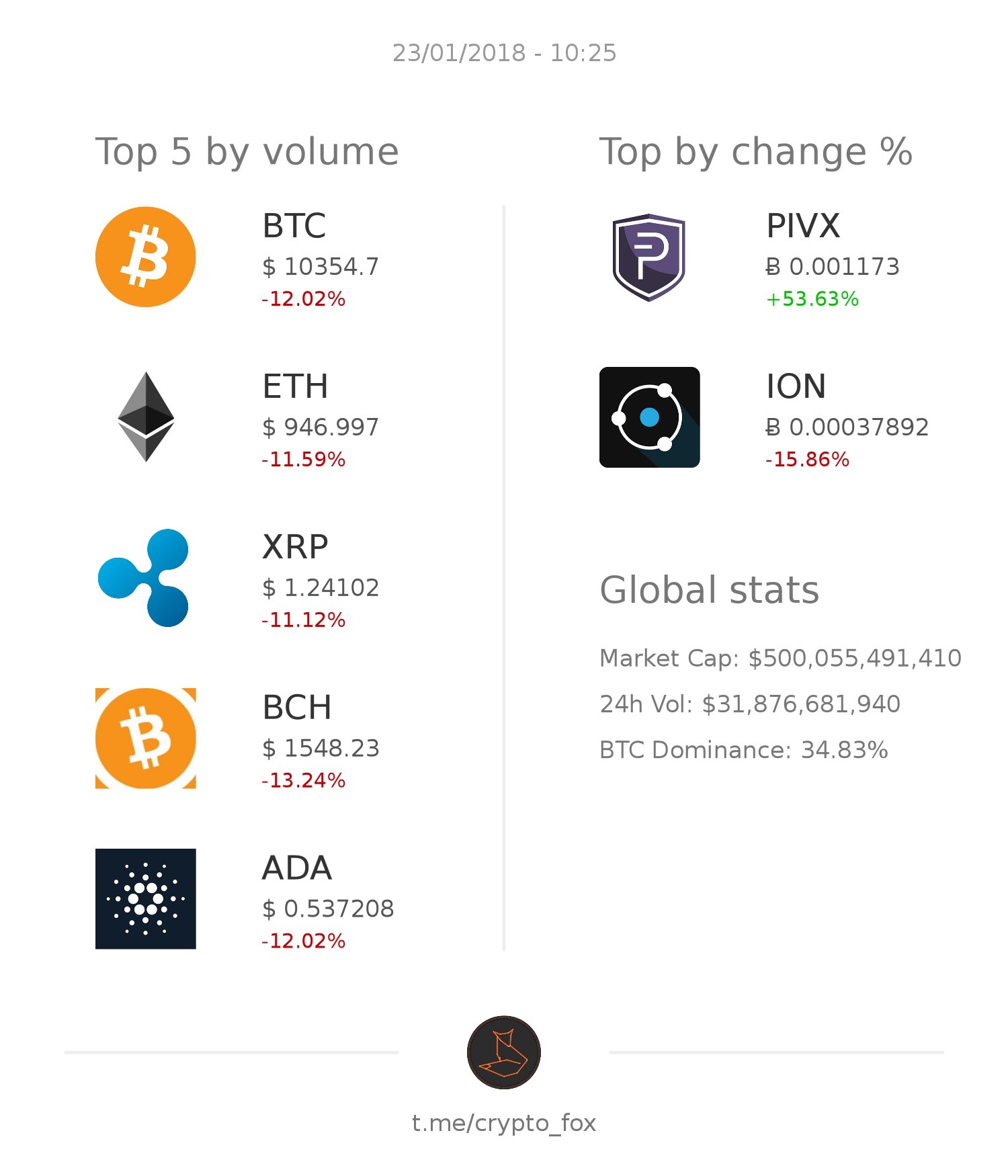1008x1176 pixels.
Task: Select the date 23/01/2018 - 10:25 text
Action: pyautogui.click(x=504, y=53)
